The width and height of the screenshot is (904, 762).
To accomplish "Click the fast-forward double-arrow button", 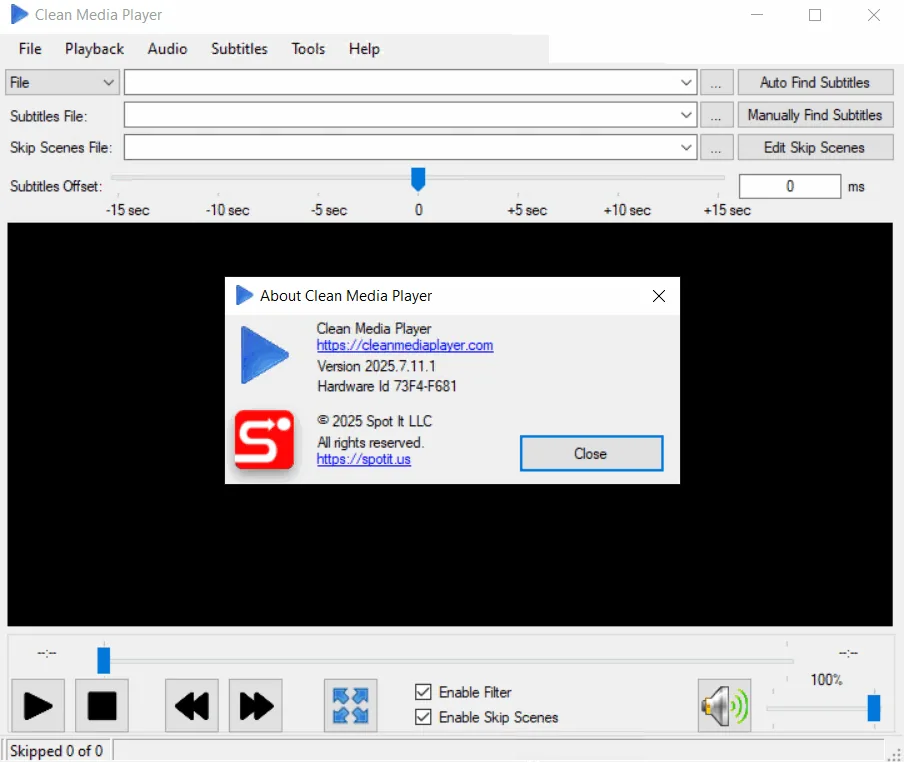I will [256, 706].
